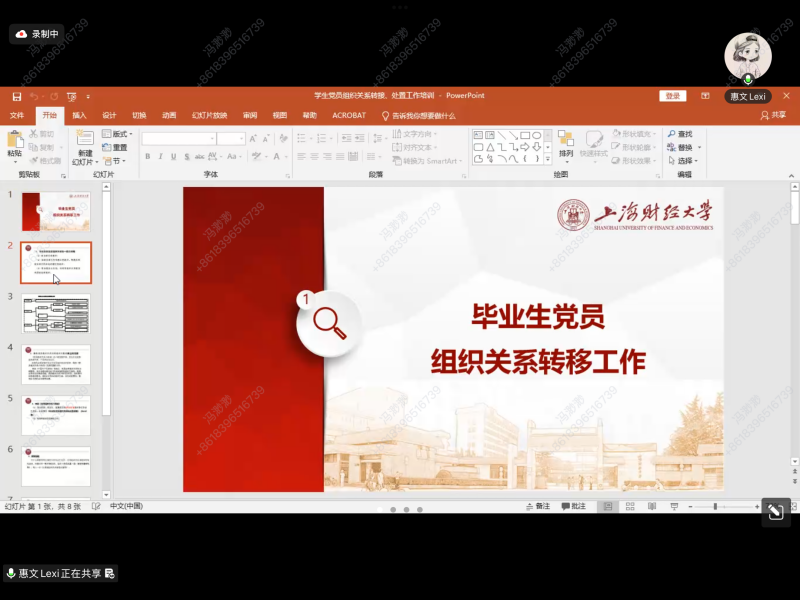
Task: Toggle Comments (批注) pane in status bar
Action: pyautogui.click(x=574, y=506)
